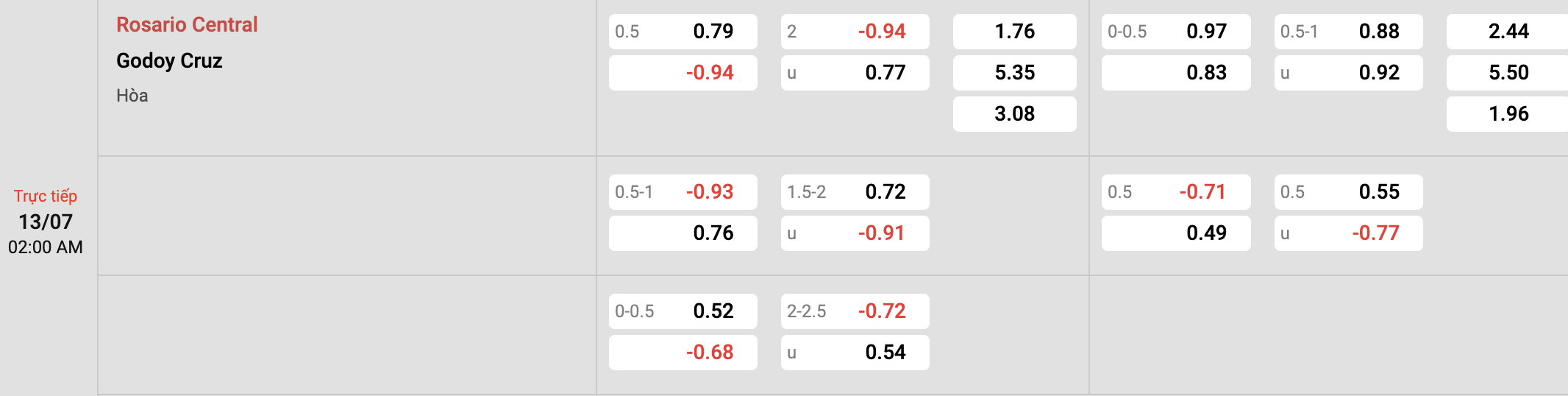The width and height of the screenshot is (1568, 396).
Task: Select first-half handicap 0-0.5 odds 0.97
Action: (x=1176, y=32)
